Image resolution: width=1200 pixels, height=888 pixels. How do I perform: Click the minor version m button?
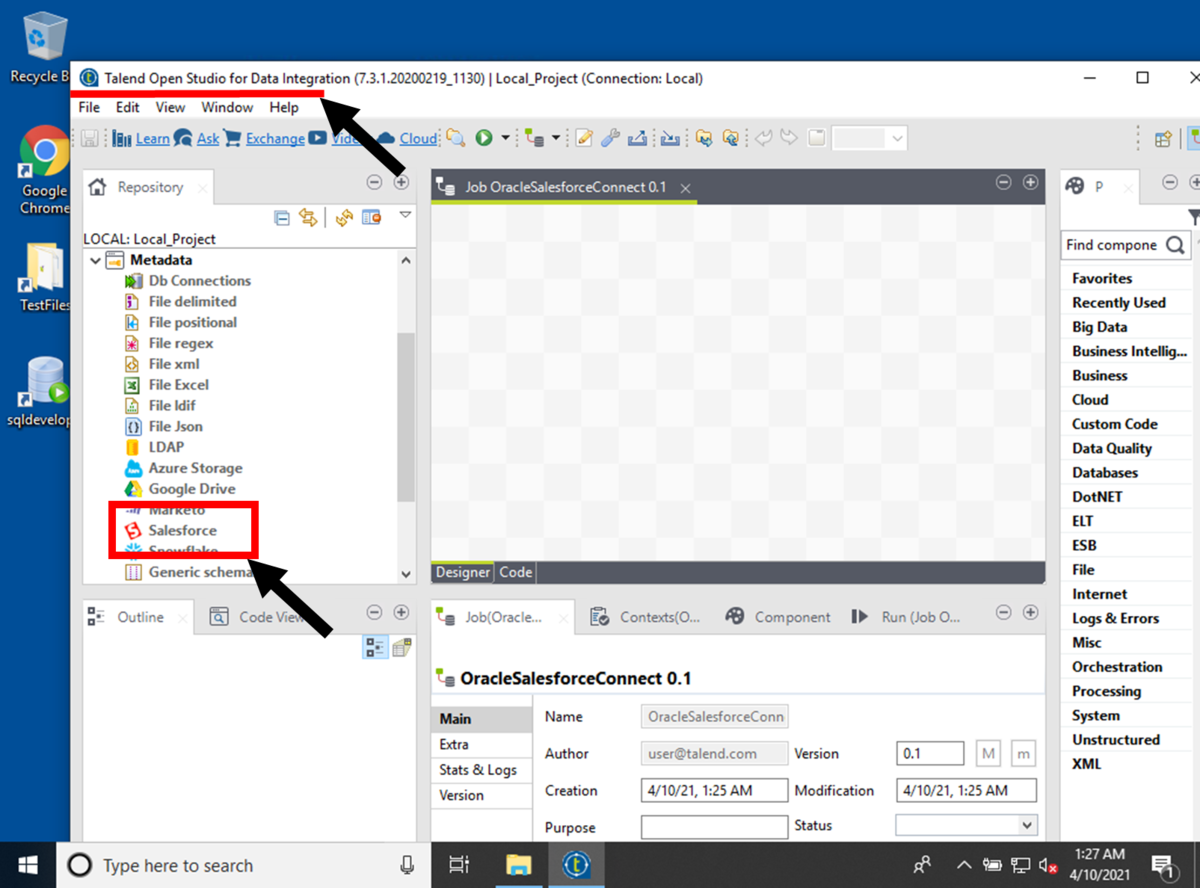click(1023, 753)
